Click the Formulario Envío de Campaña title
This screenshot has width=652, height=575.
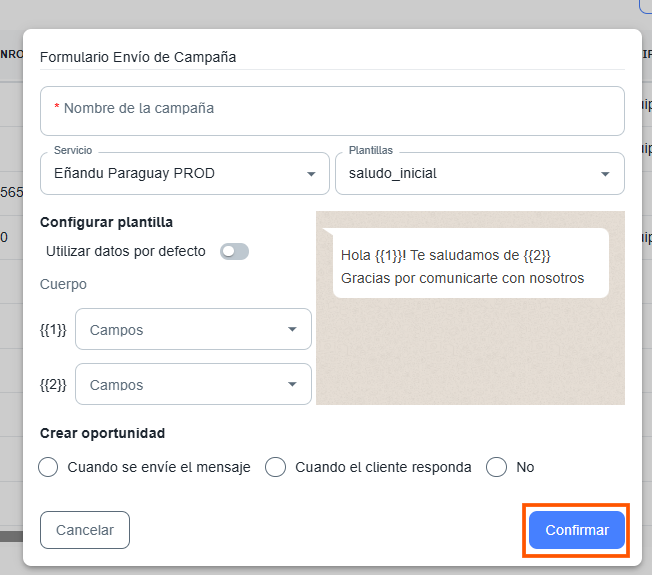(x=138, y=57)
